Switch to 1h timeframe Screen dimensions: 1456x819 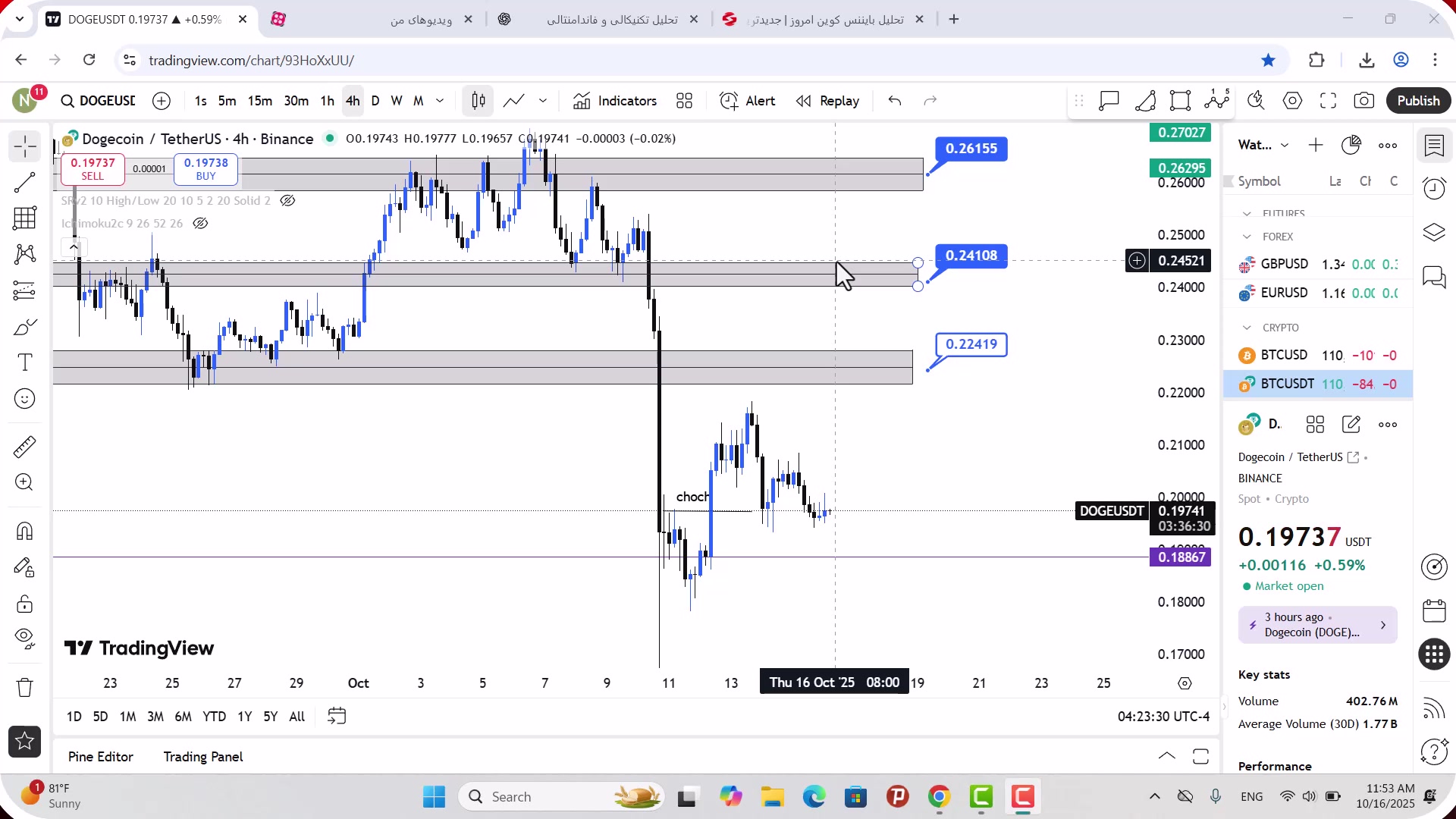[x=327, y=101]
